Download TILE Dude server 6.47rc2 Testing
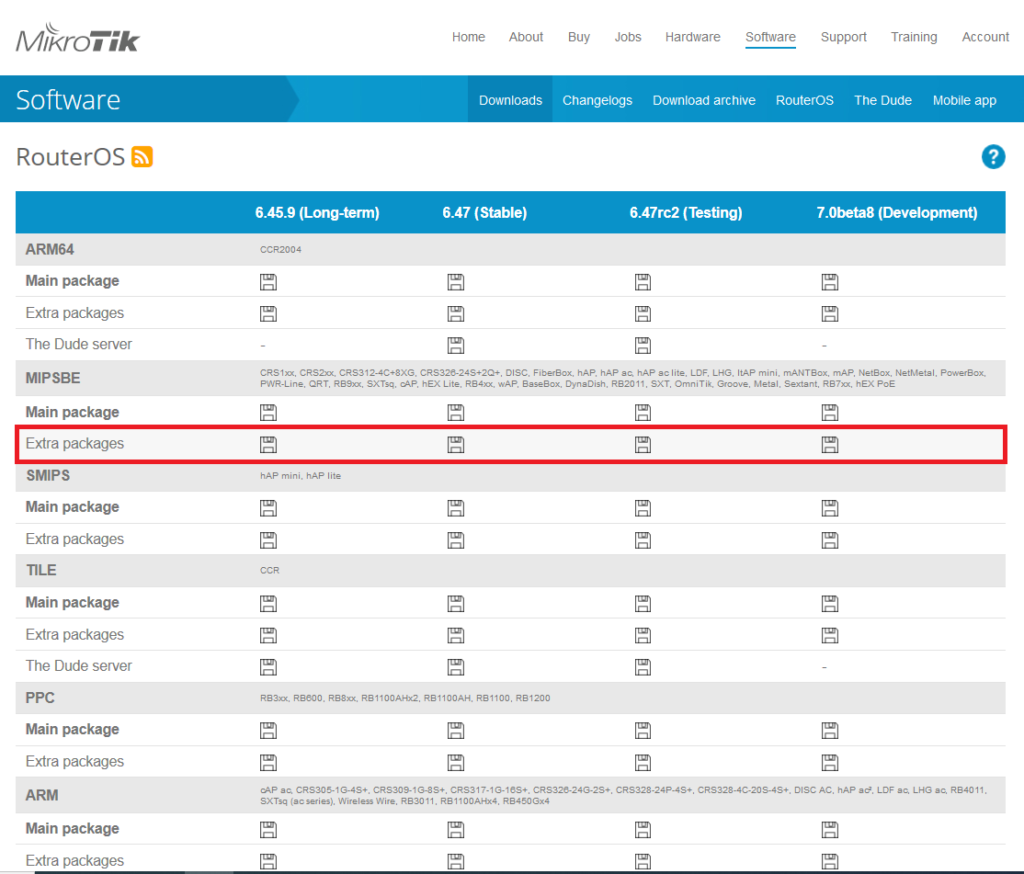The height and width of the screenshot is (874, 1024). pyautogui.click(x=643, y=667)
